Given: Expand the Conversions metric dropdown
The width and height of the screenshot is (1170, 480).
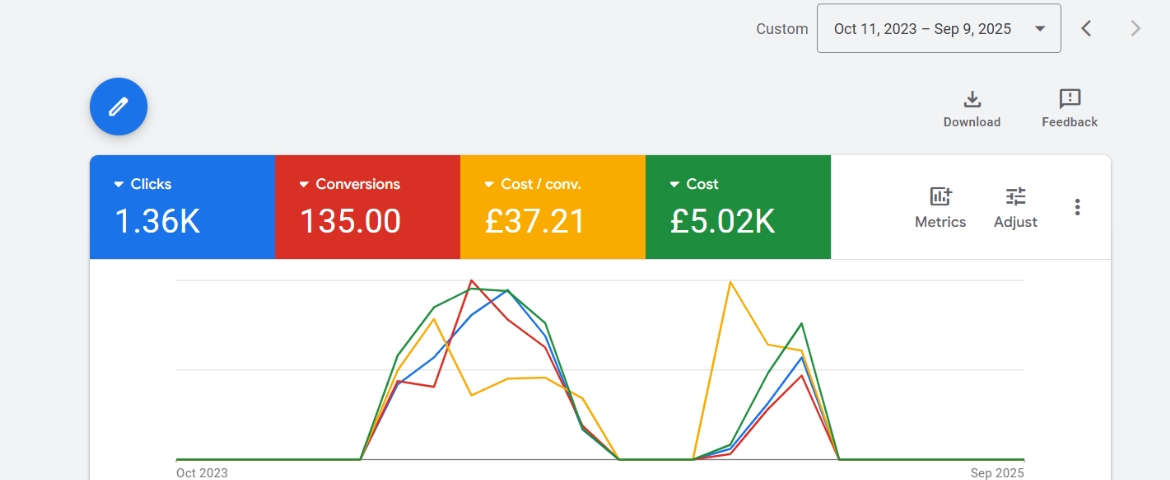Looking at the screenshot, I should 305,184.
